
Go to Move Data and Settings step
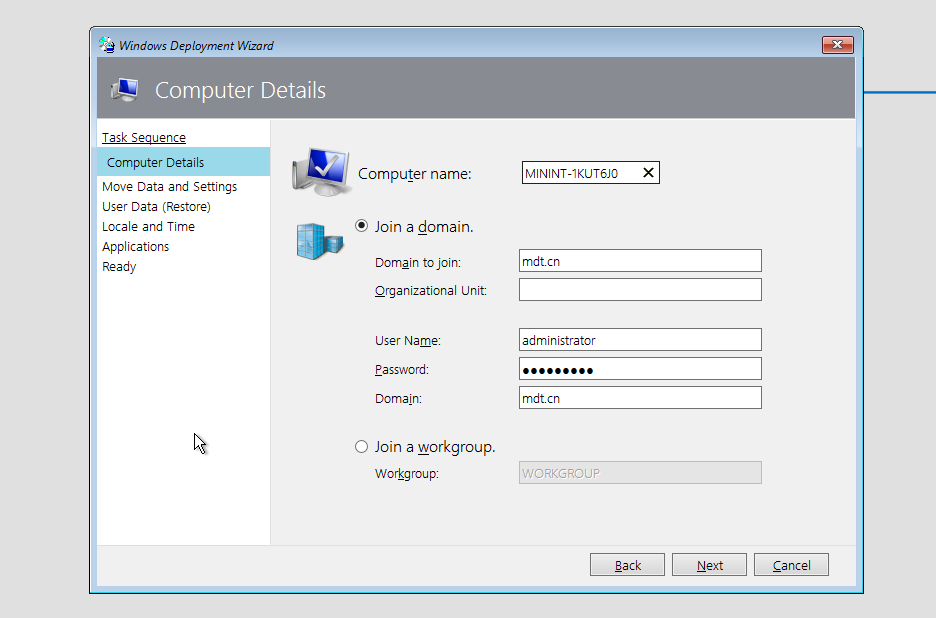point(169,187)
